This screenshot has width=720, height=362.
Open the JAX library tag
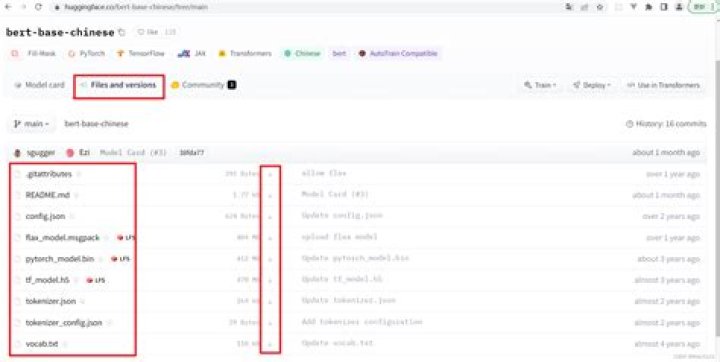[x=192, y=53]
